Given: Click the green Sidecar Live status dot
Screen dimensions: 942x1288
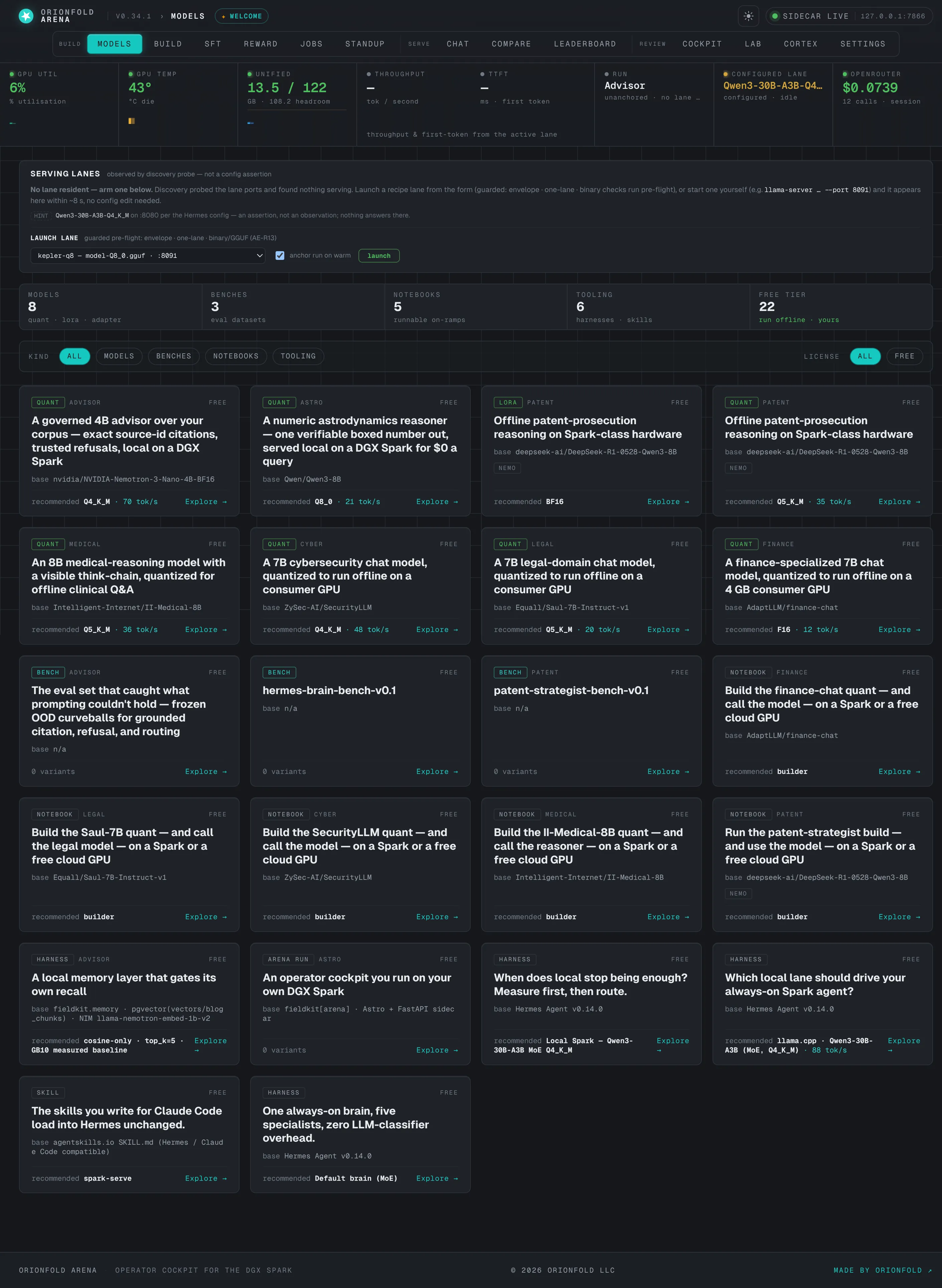Looking at the screenshot, I should (x=774, y=16).
